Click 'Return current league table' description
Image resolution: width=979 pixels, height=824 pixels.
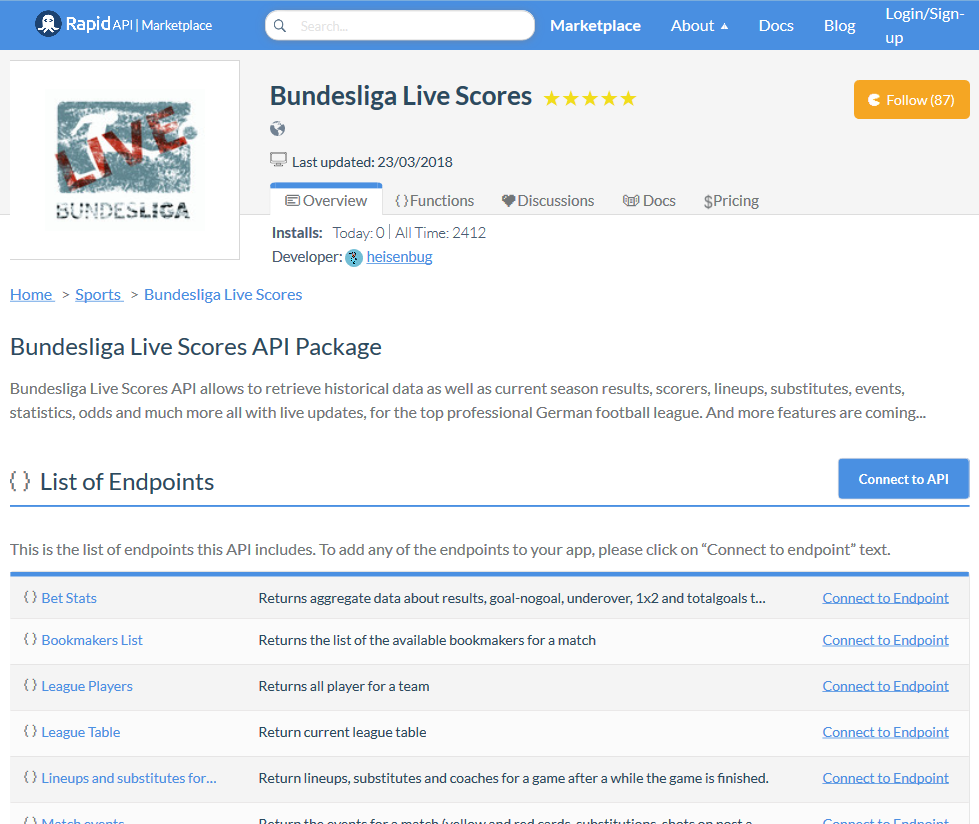342,732
